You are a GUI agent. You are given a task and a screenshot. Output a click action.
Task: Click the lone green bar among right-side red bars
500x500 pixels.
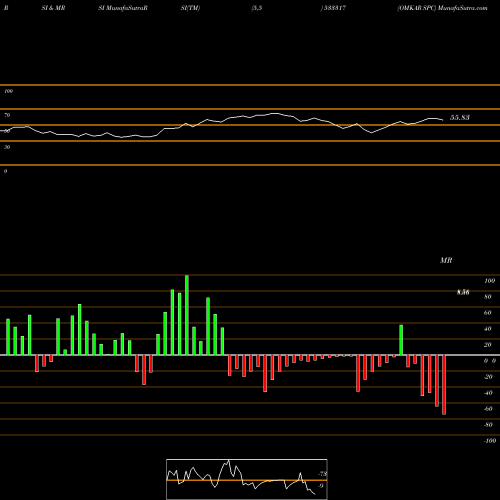401,340
